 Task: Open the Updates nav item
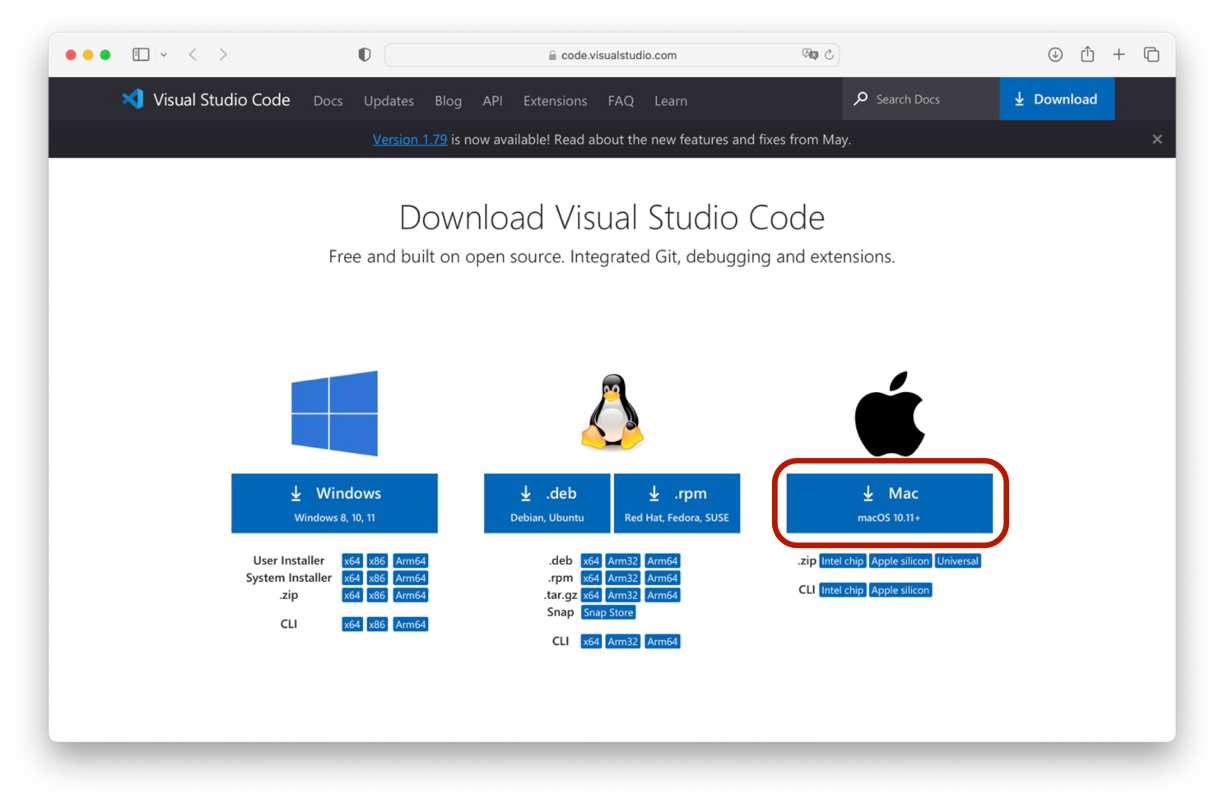click(x=389, y=101)
